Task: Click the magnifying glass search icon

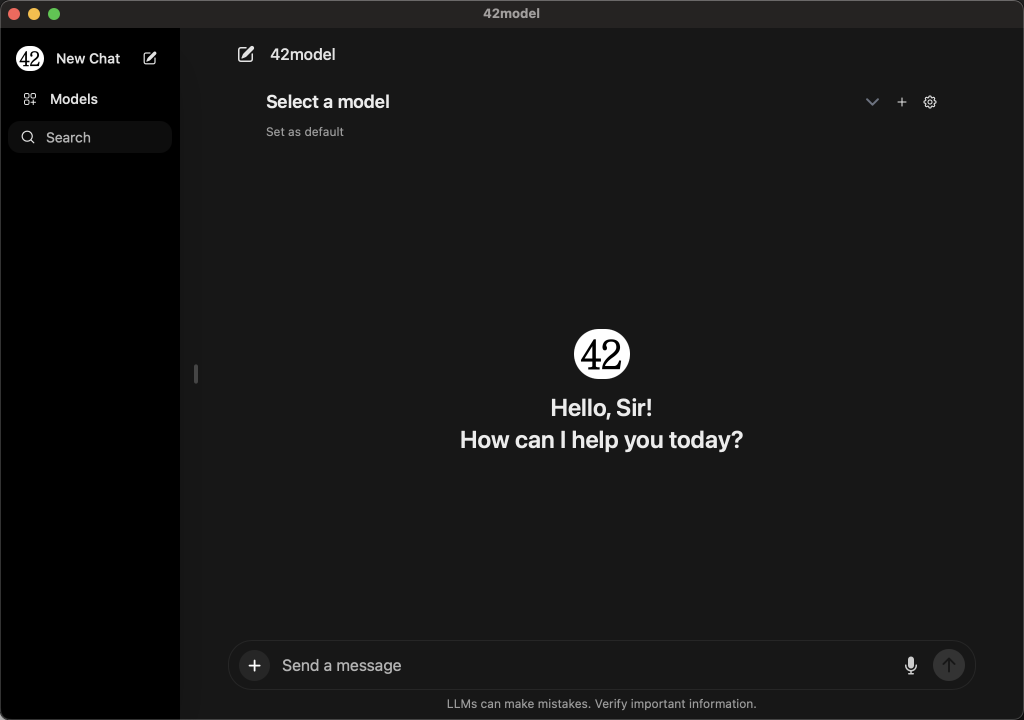Action: [28, 137]
